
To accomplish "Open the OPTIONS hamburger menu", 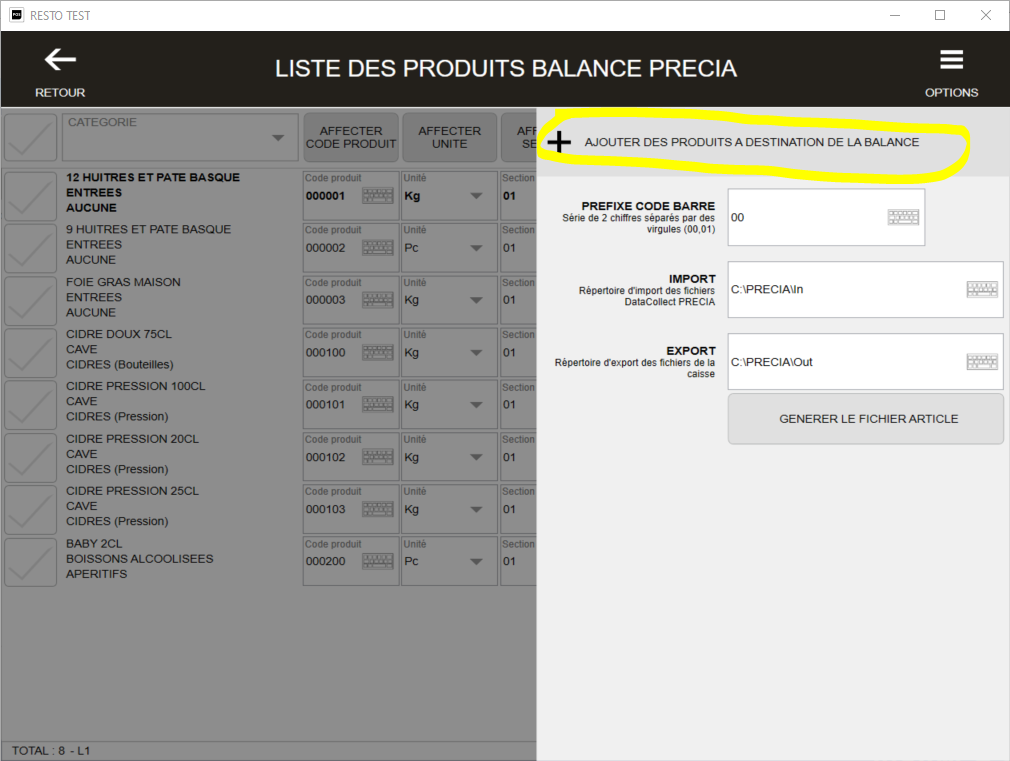I will coord(951,60).
